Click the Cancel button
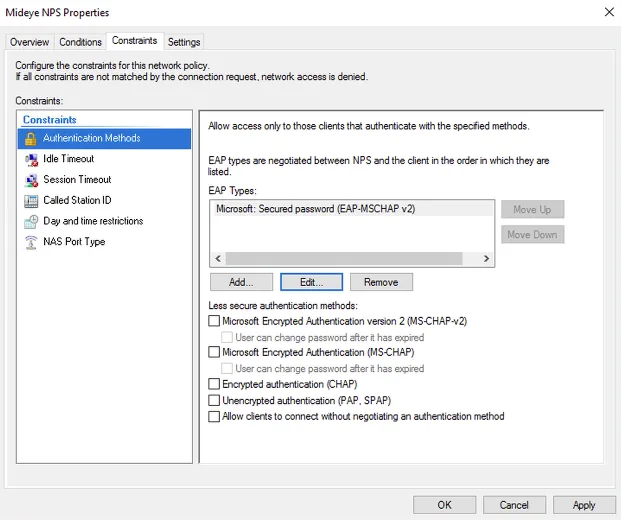Screen dimensions: 621x520 pos(514,505)
